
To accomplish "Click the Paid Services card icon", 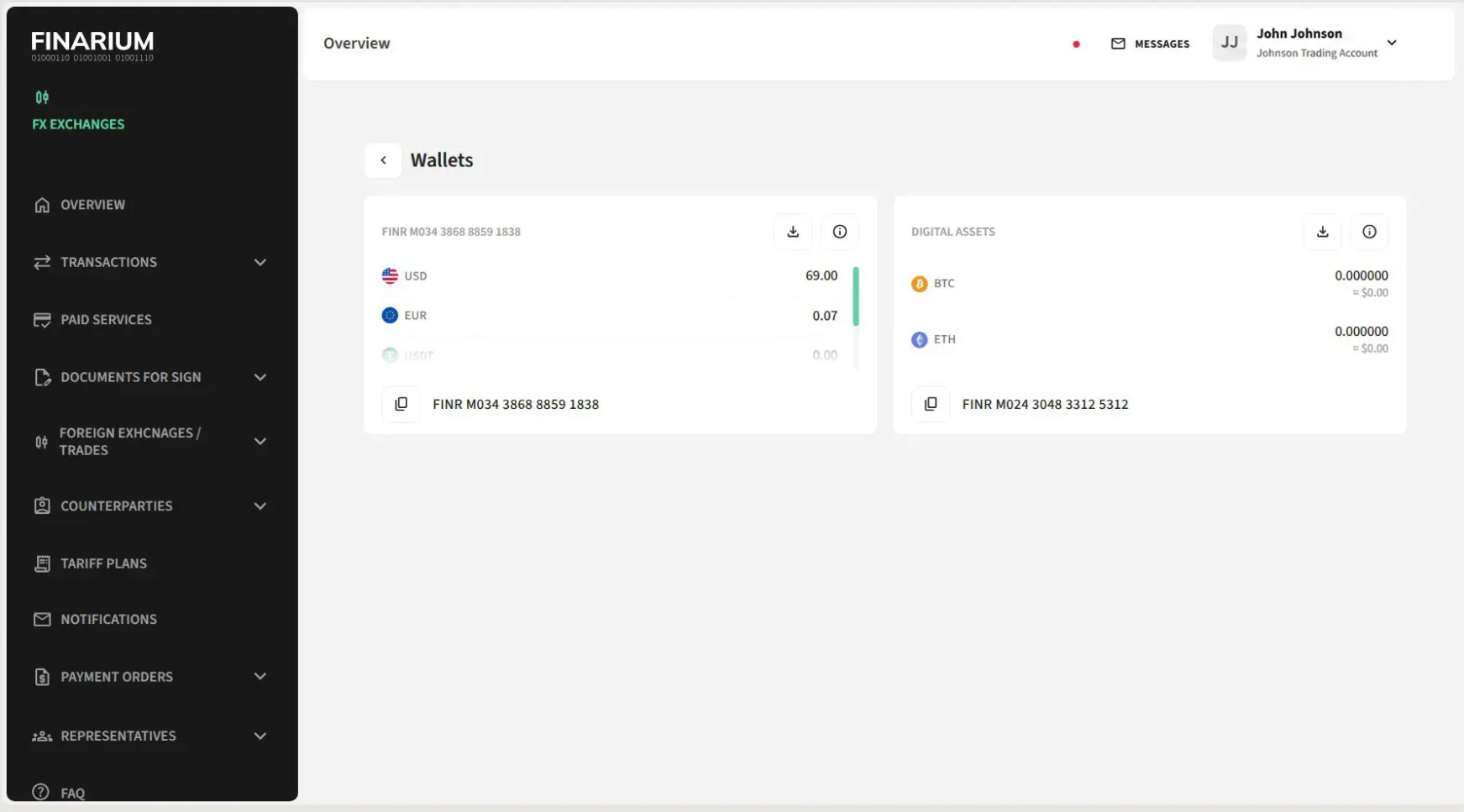I will tap(42, 320).
